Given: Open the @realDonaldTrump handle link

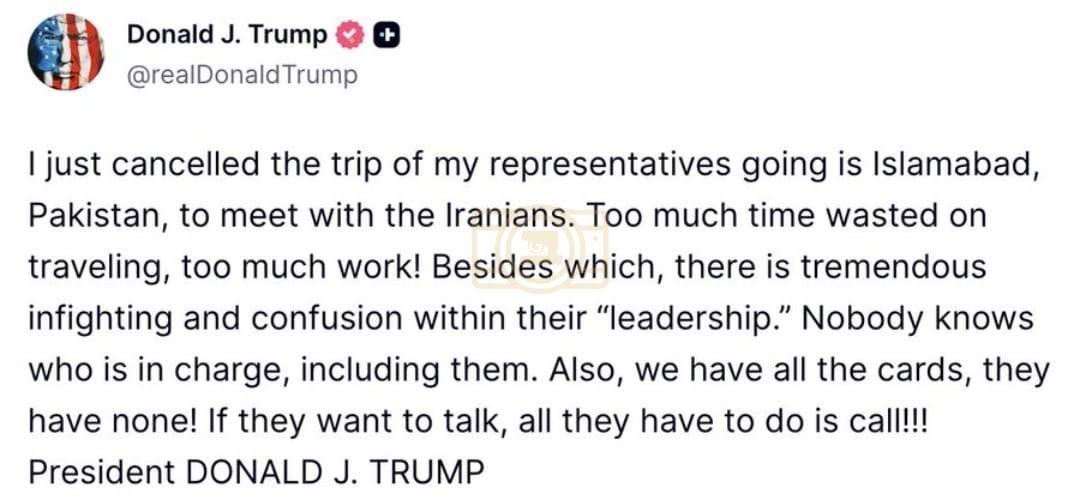Looking at the screenshot, I should point(241,75).
